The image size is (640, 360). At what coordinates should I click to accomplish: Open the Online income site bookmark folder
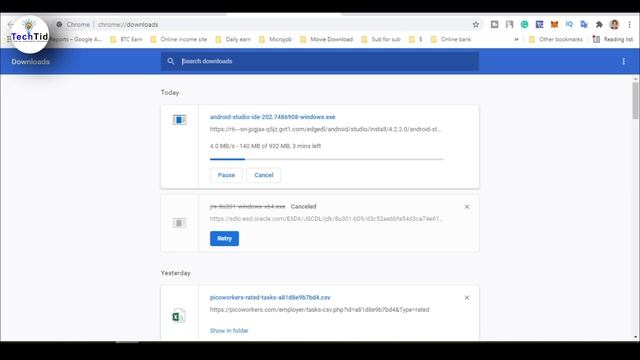[179, 39]
